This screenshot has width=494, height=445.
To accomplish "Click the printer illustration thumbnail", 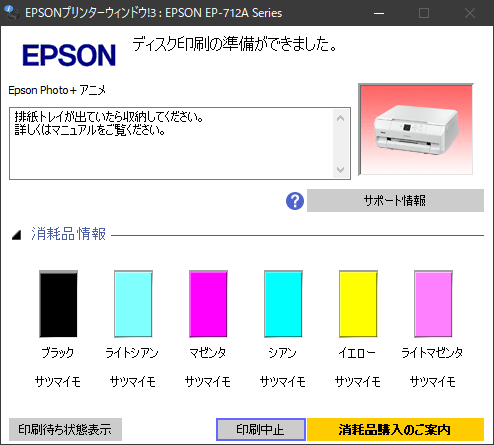I will pos(416,129).
